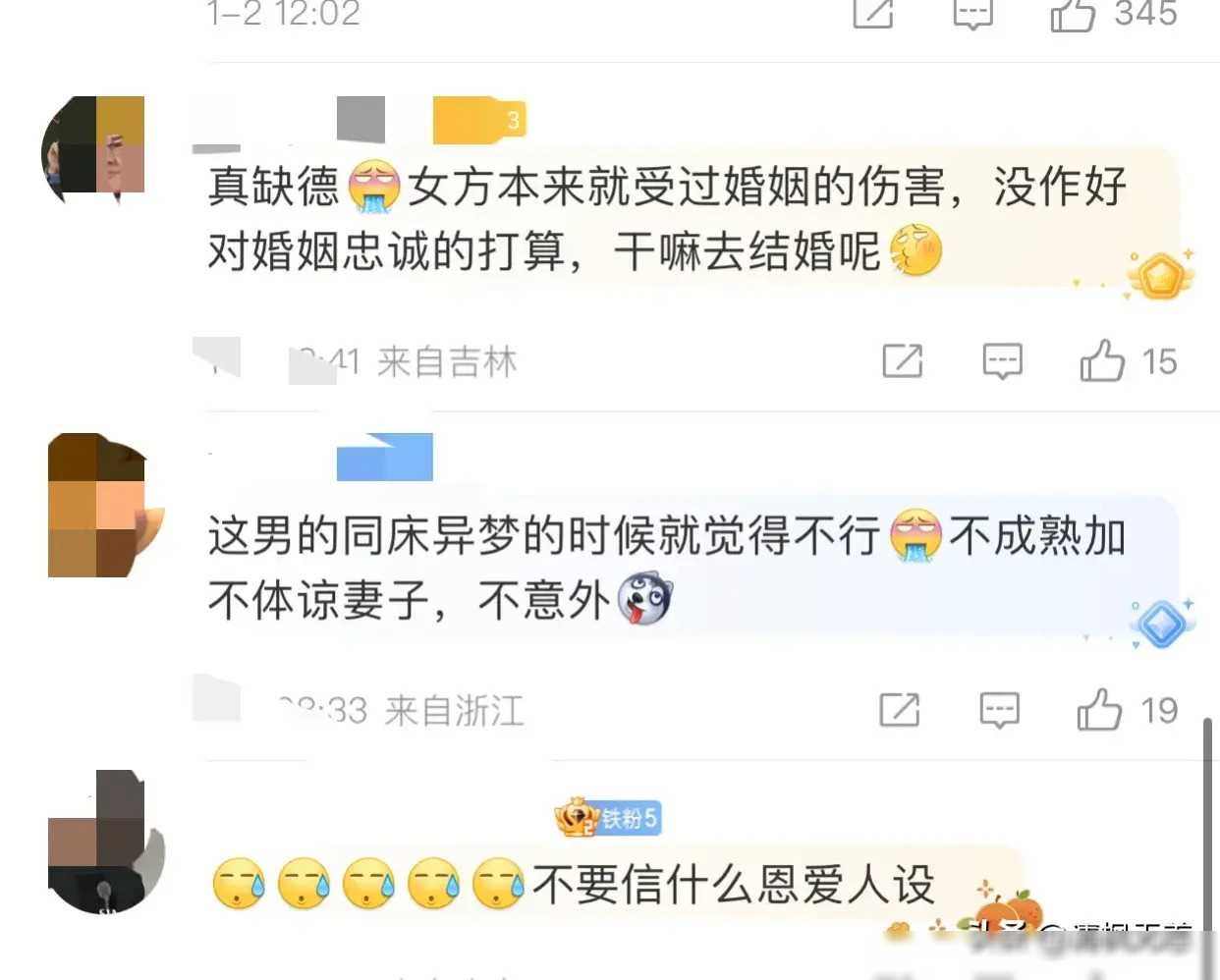Tap the yellow level 3 badge

point(479,120)
